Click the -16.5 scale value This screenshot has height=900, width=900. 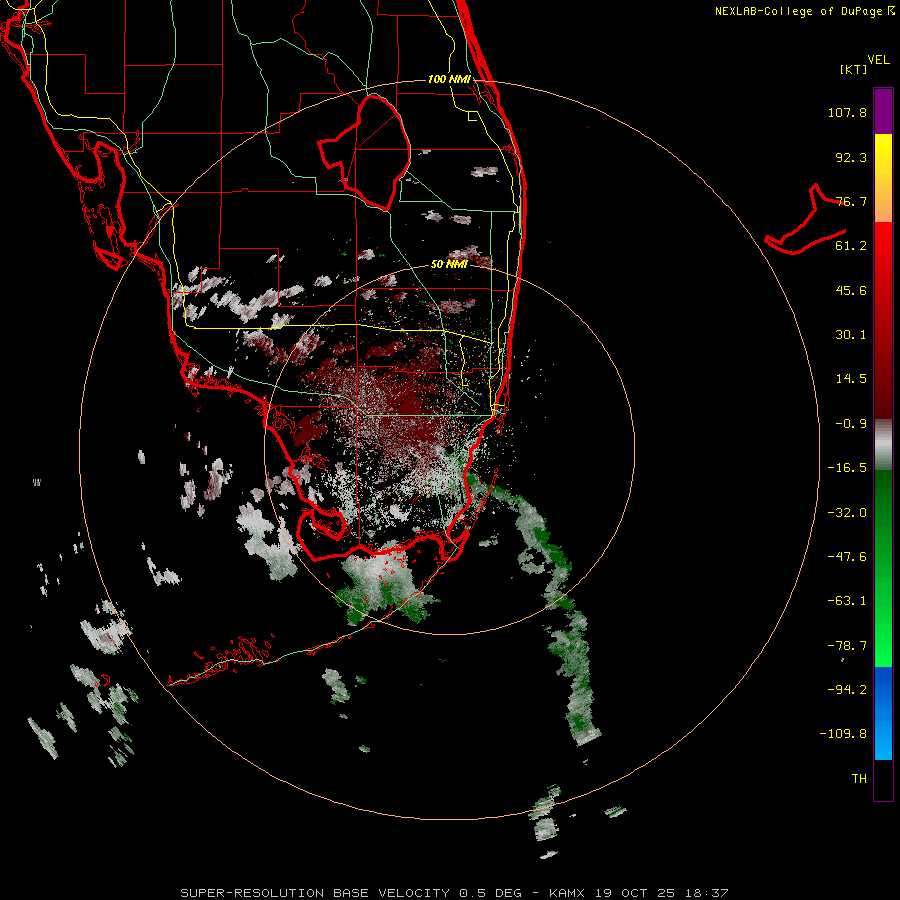pyautogui.click(x=847, y=468)
